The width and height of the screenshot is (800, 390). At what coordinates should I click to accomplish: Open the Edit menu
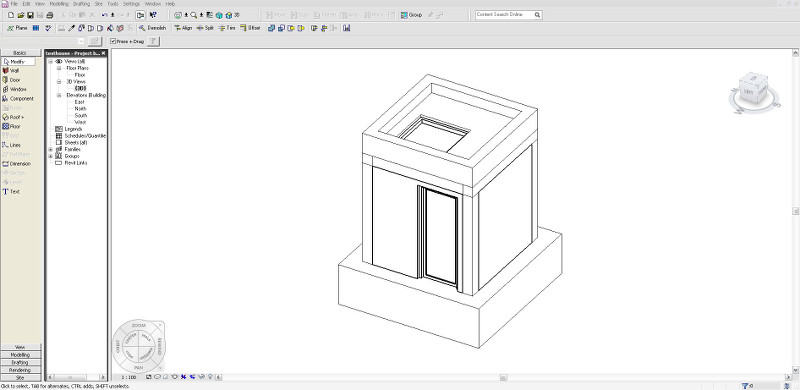(26, 4)
